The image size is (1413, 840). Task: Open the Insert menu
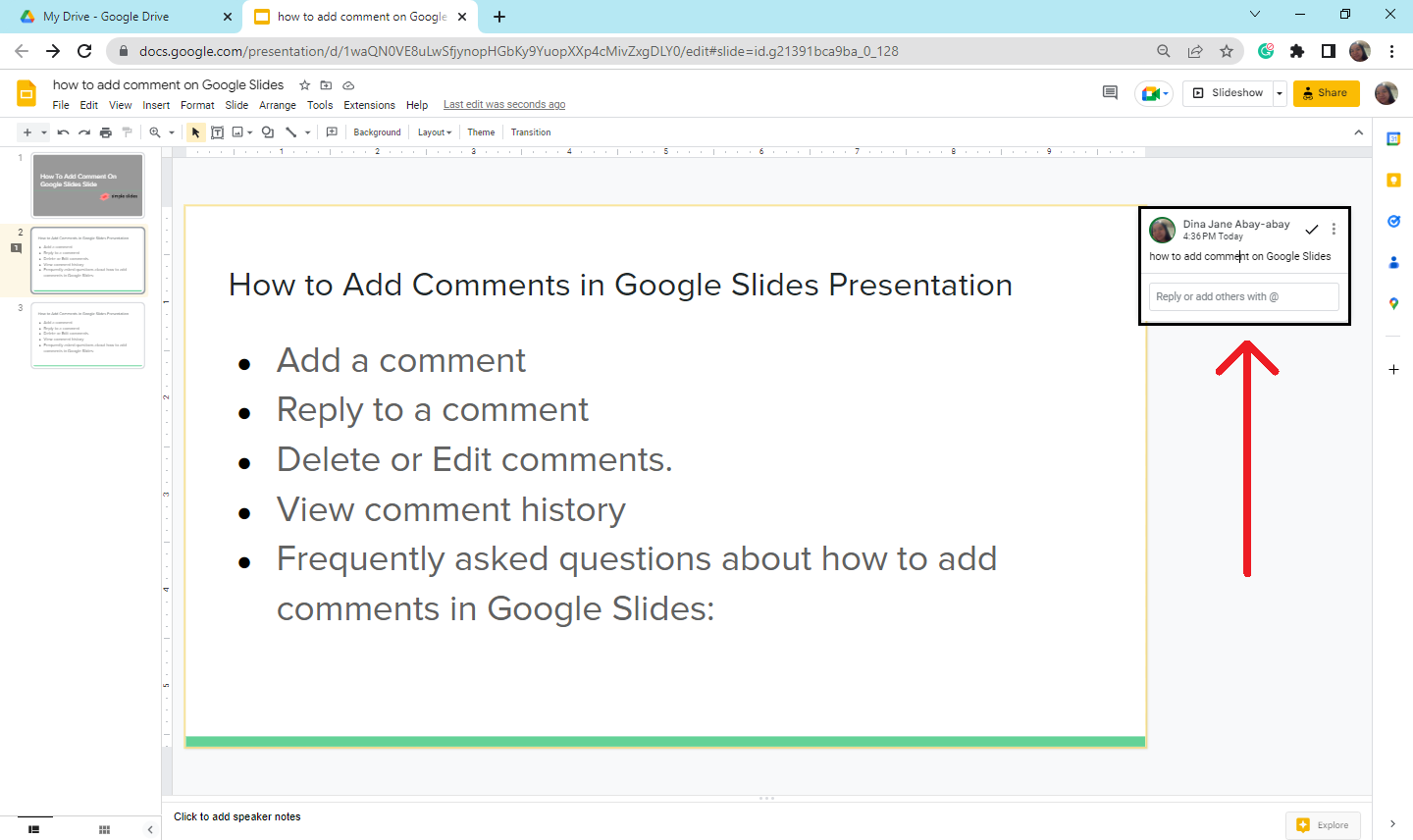coord(156,104)
